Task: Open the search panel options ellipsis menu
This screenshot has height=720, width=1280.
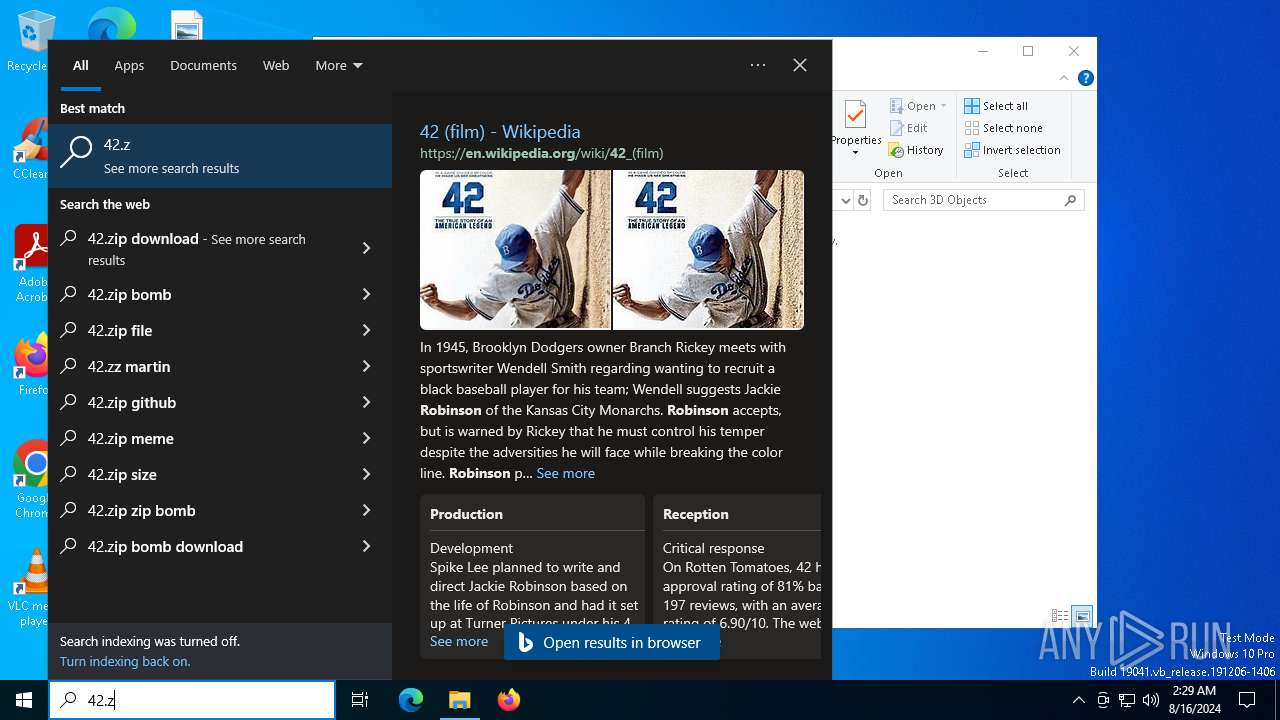Action: coord(758,65)
